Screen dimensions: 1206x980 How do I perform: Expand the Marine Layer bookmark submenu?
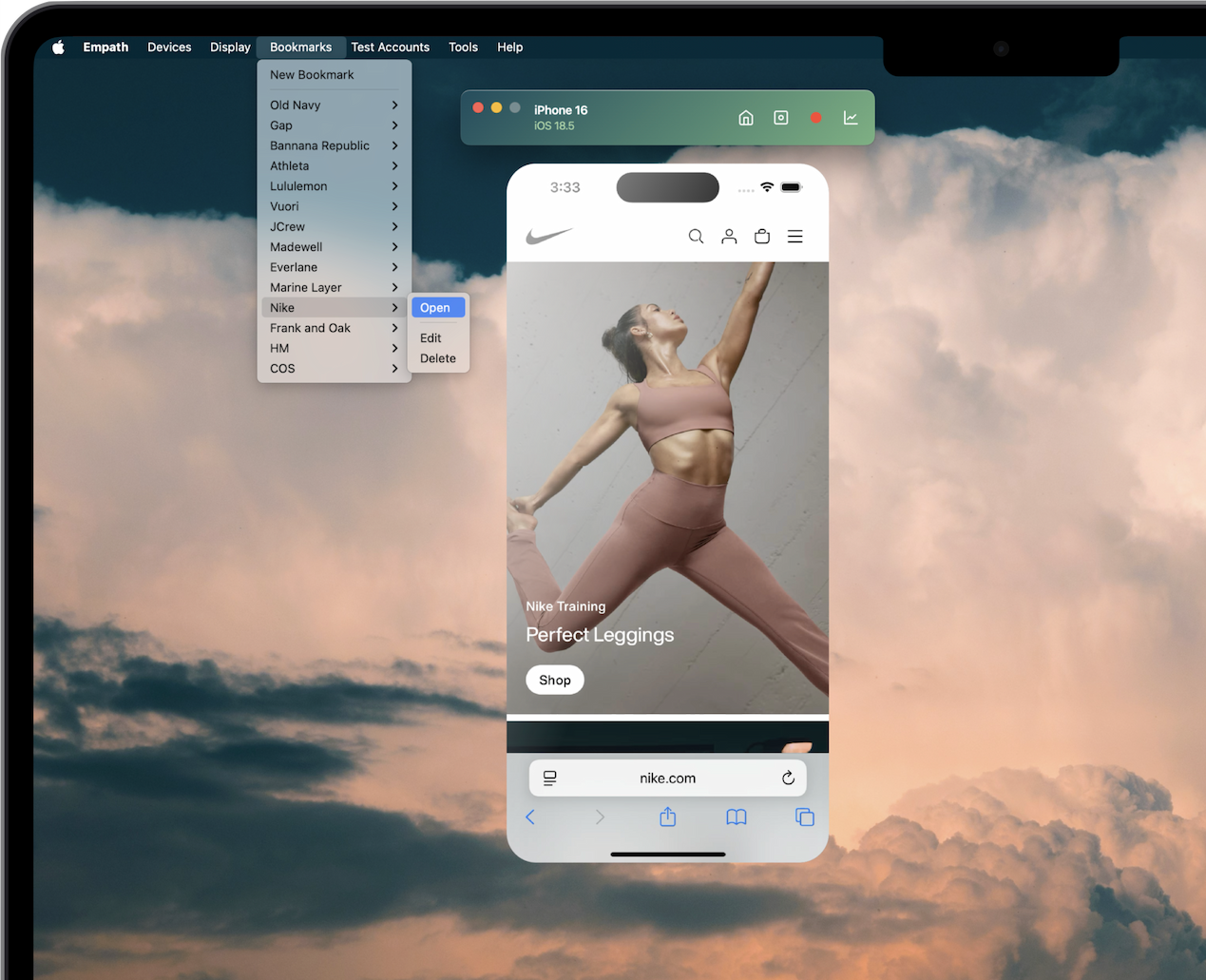point(334,288)
